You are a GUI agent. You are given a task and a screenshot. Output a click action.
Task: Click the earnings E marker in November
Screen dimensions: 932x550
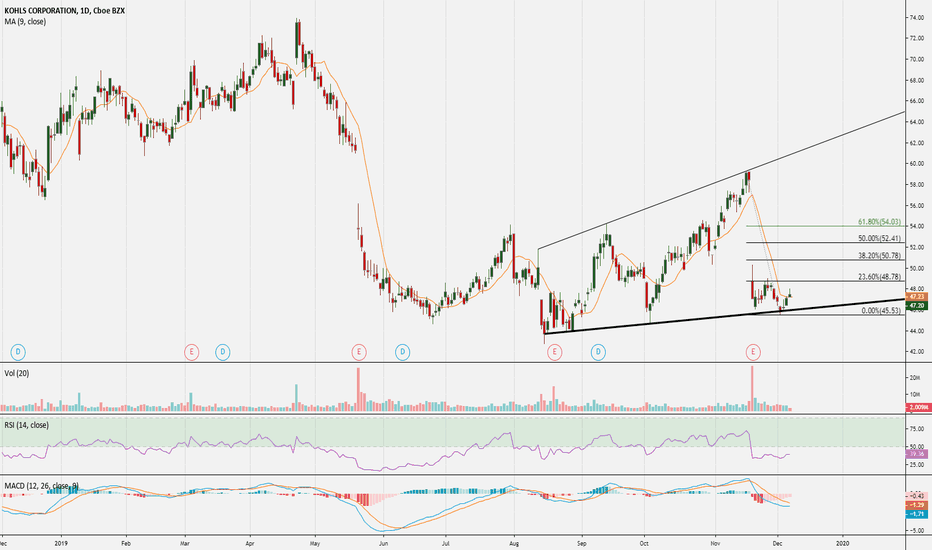(x=753, y=352)
